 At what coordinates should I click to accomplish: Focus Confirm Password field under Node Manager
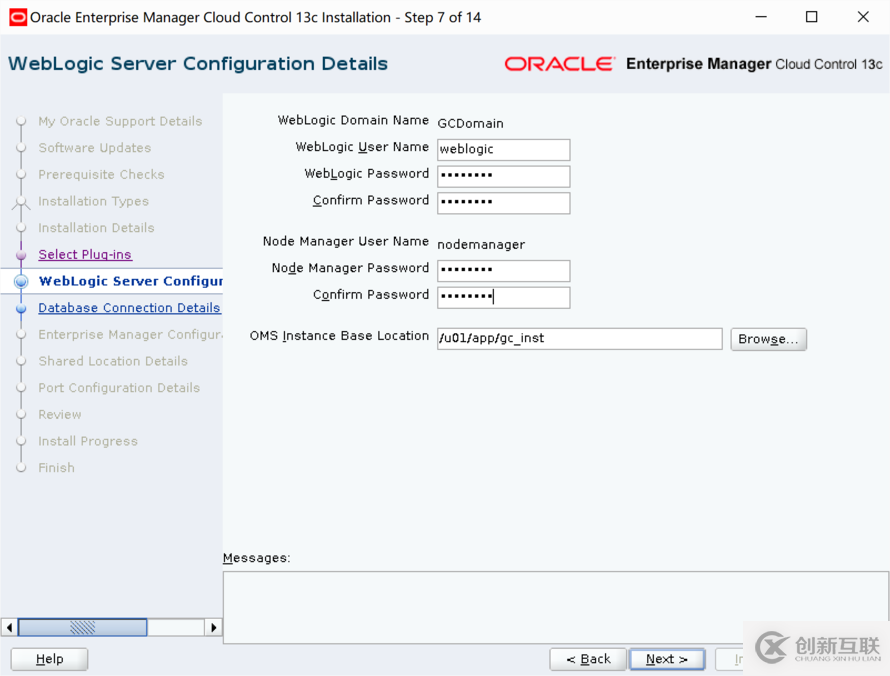tap(503, 297)
